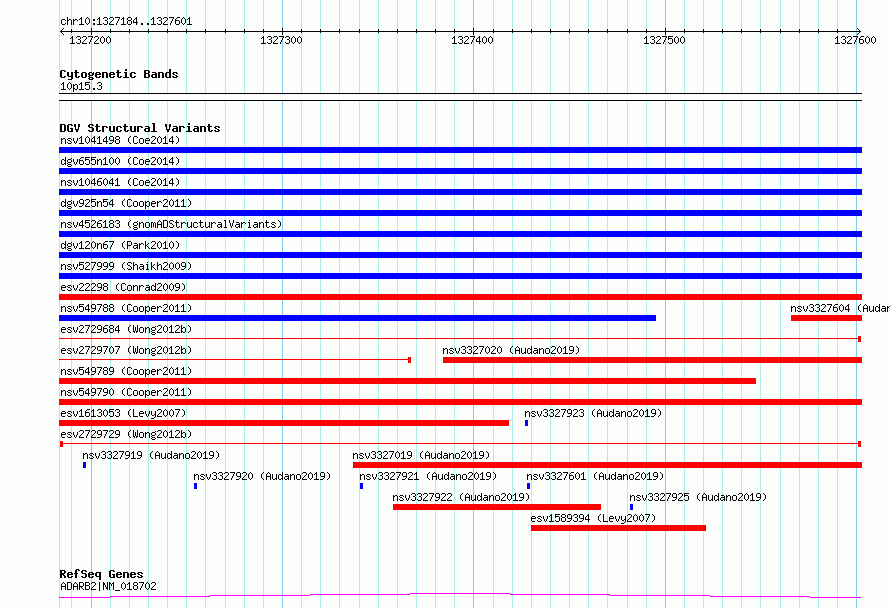Click the nsv3327923 (Audano2019) label
Viewport: 890px width, 608px height.
[x=593, y=413]
